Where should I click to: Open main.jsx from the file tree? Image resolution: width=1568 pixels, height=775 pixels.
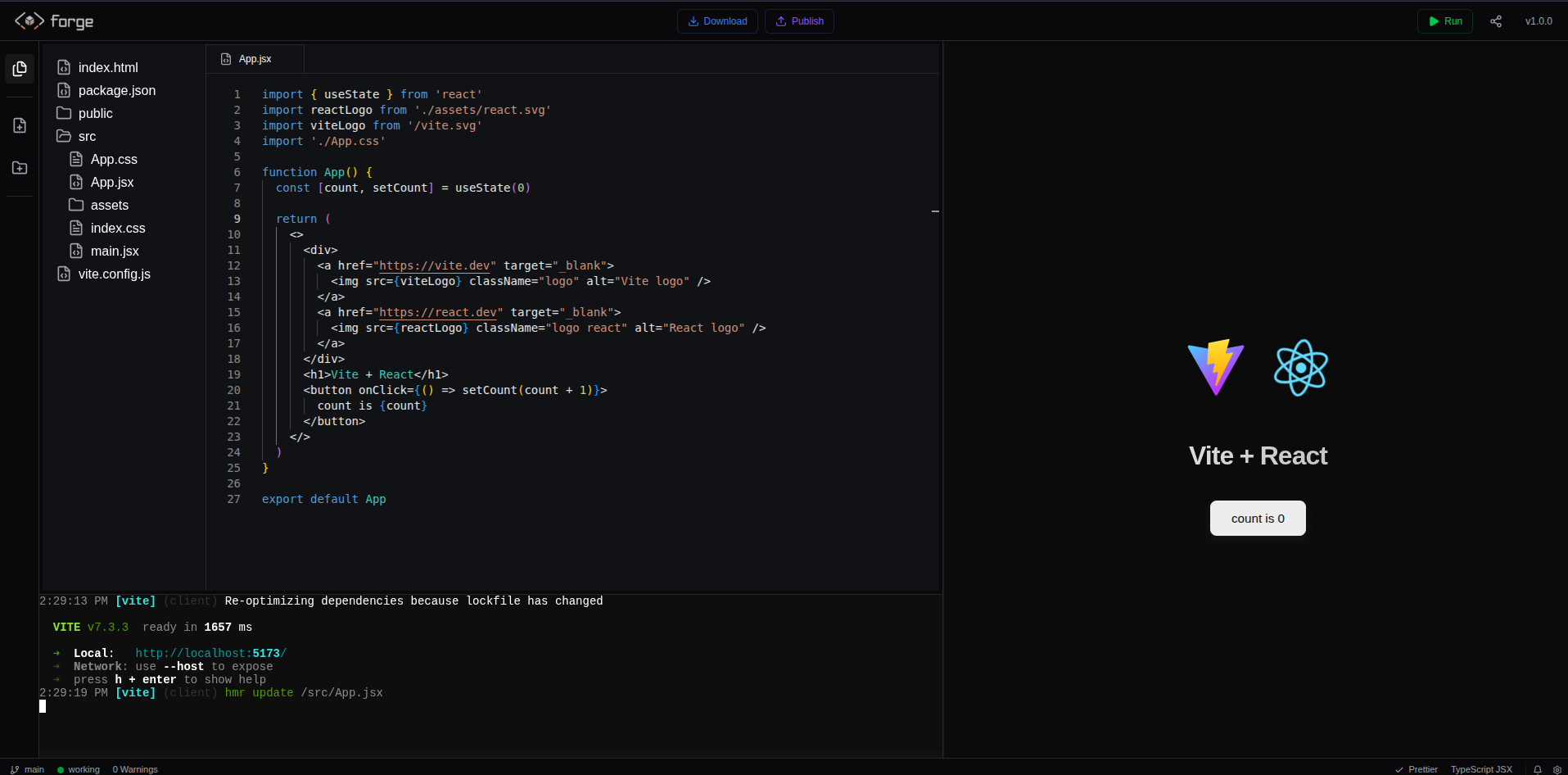tap(115, 251)
